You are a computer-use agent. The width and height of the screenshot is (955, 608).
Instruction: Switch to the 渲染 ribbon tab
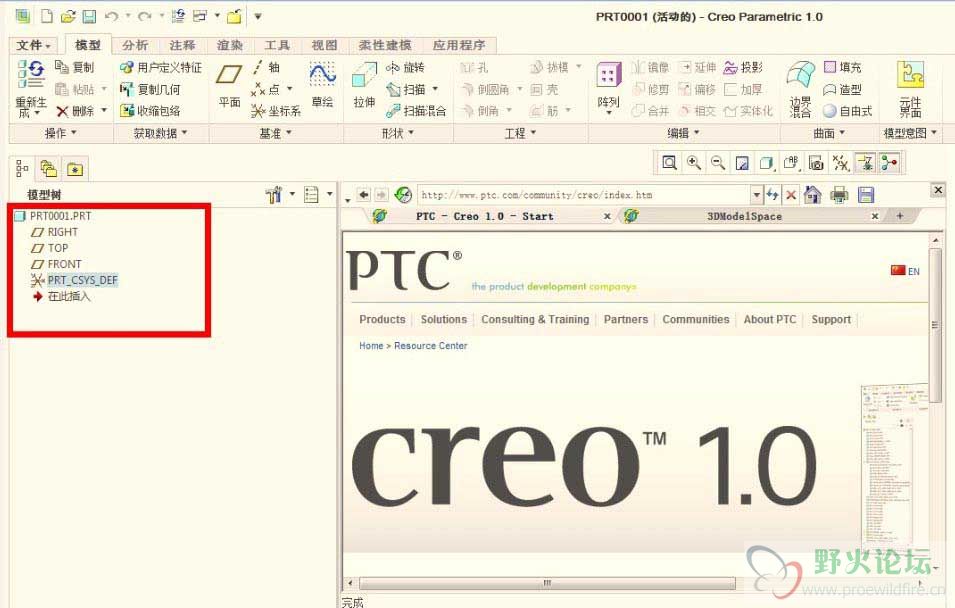tap(230, 45)
